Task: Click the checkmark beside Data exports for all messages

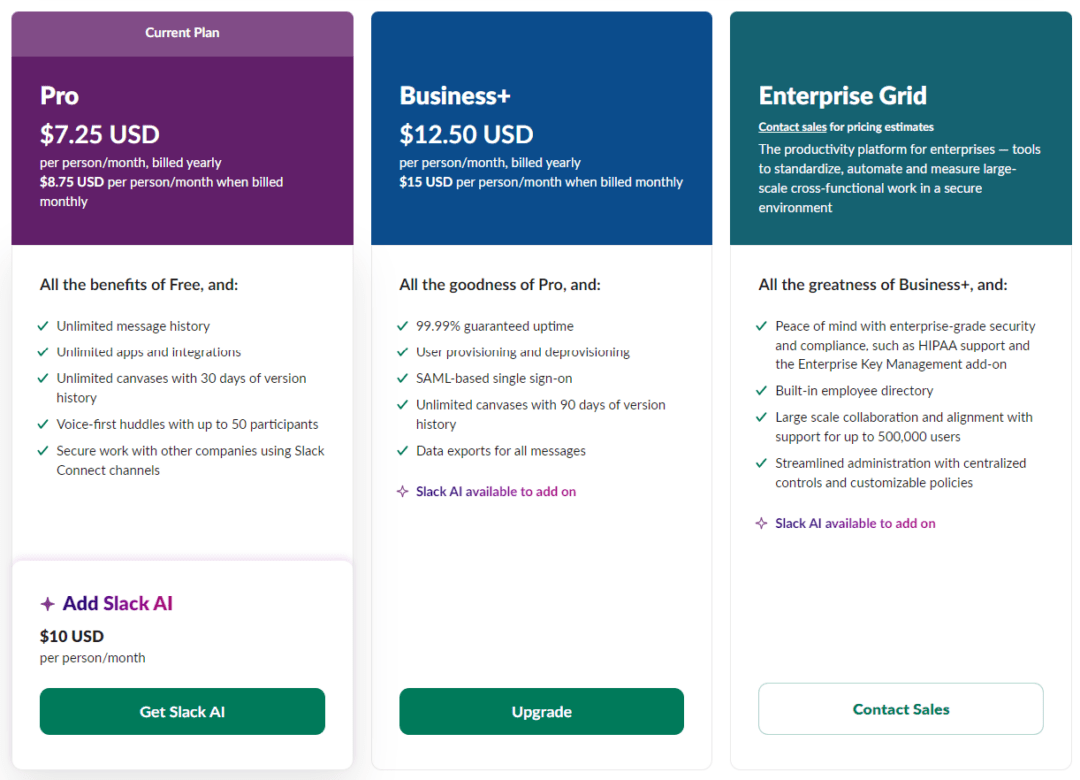Action: point(404,451)
